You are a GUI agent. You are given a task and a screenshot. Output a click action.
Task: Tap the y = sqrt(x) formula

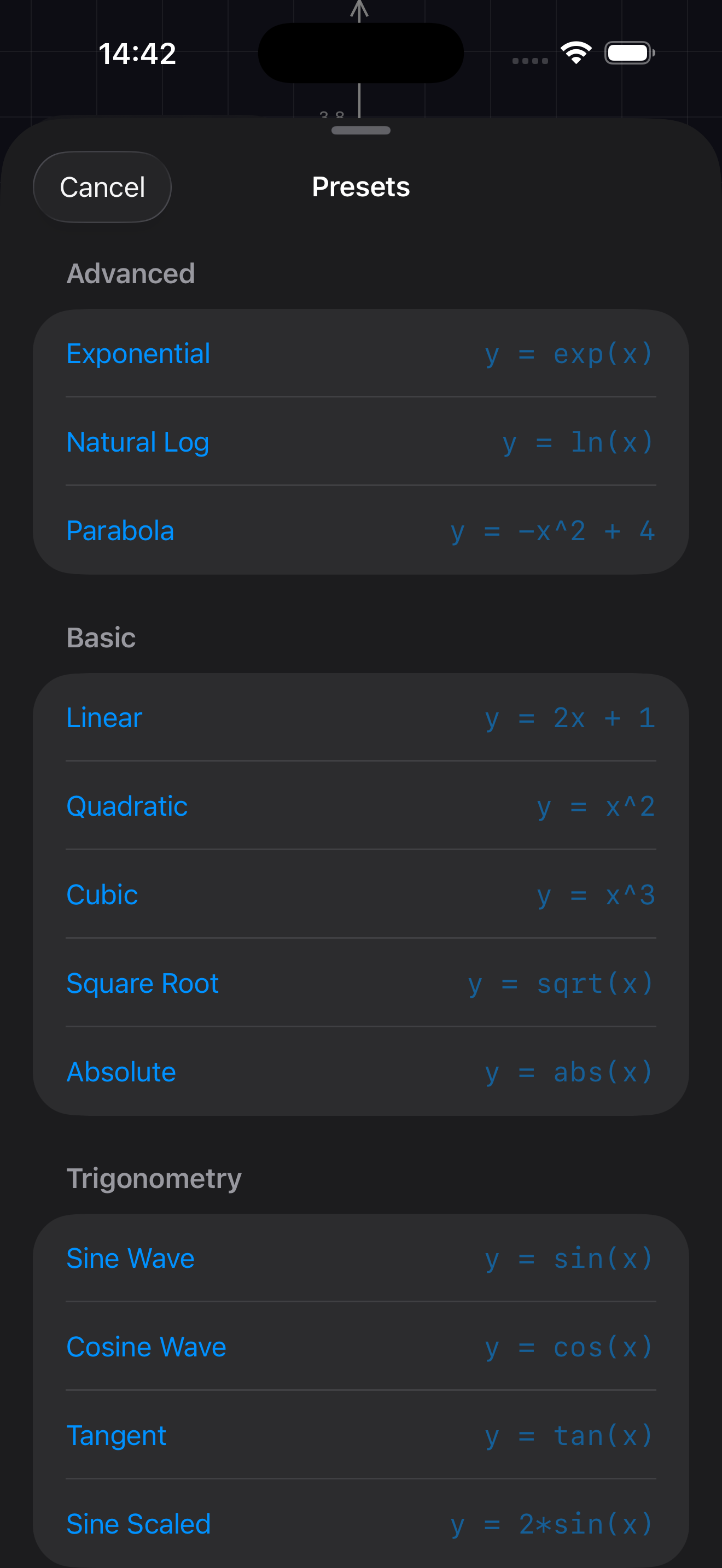pyautogui.click(x=561, y=984)
